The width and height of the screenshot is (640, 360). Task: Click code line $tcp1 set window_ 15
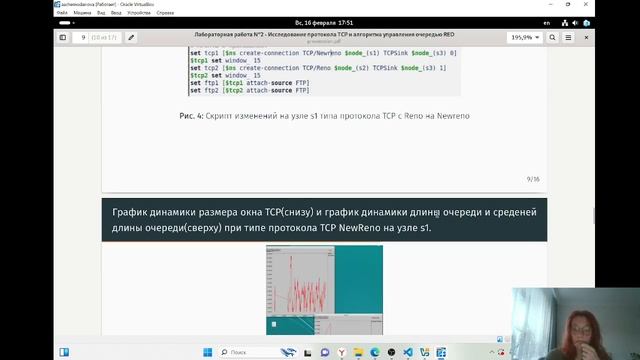click(225, 60)
